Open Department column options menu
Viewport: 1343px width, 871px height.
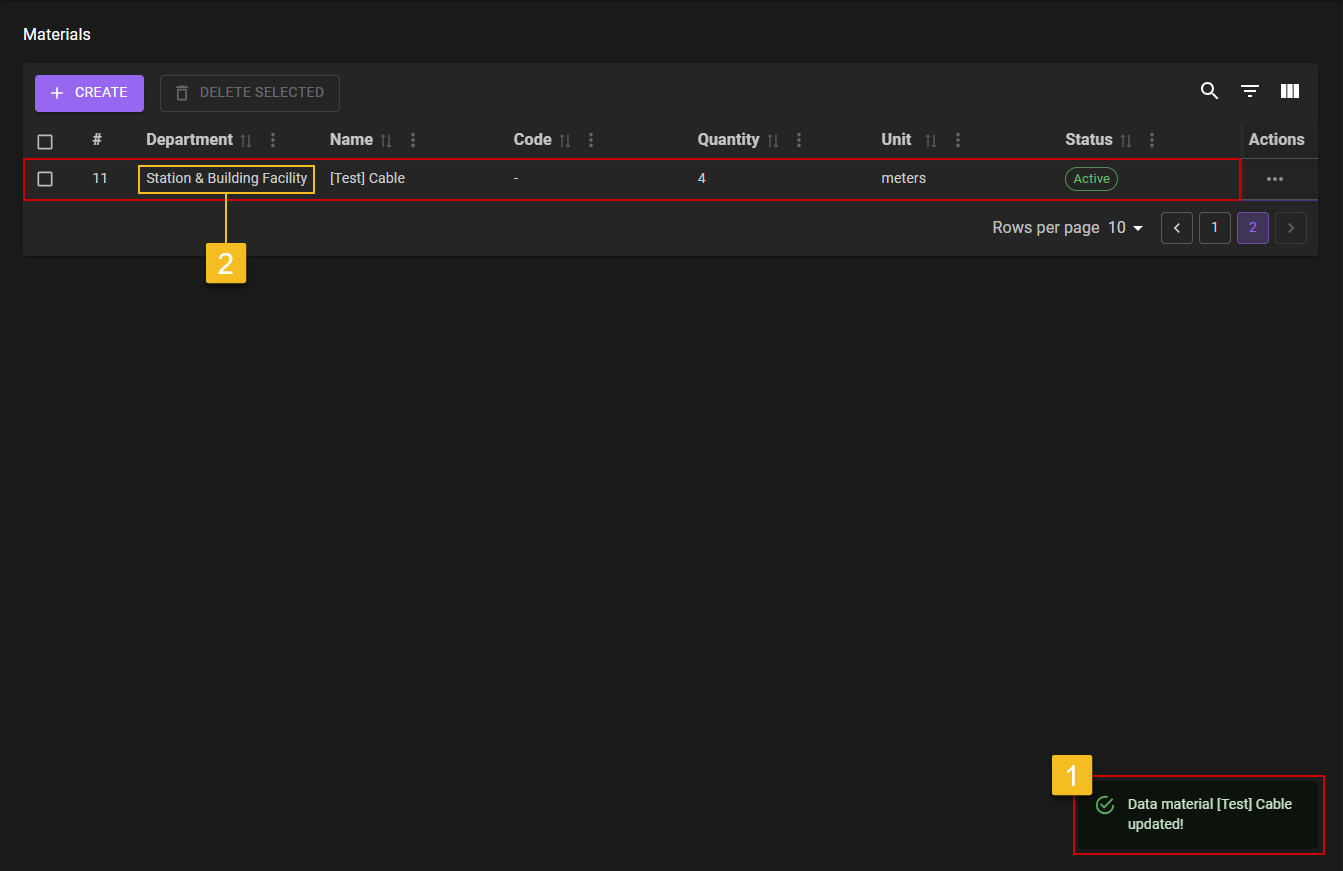click(x=273, y=141)
